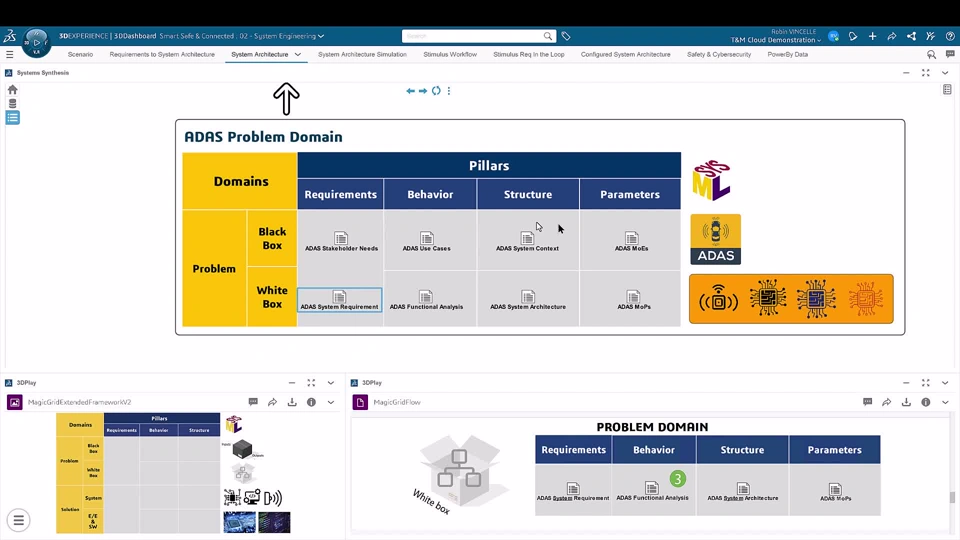This screenshot has height=540, width=960.
Task: Open the notifications icon in top bar
Action: pos(853,36)
